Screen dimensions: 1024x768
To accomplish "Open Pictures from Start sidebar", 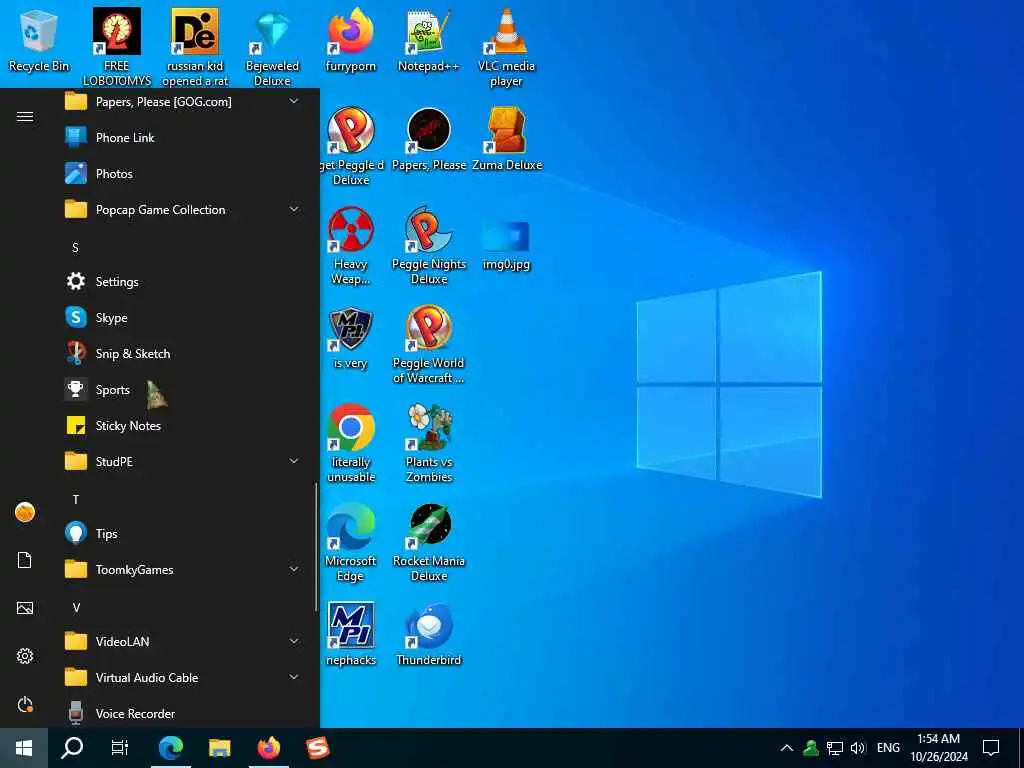I will 25,608.
